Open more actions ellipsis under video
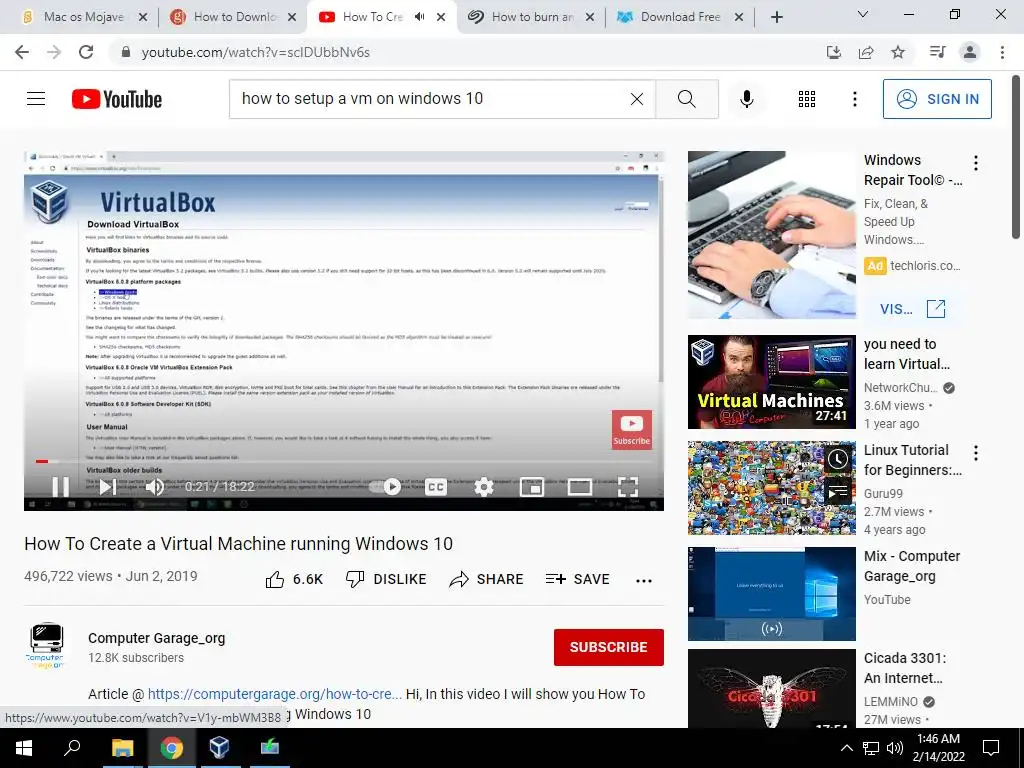Viewport: 1024px width, 768px height. [x=644, y=580]
